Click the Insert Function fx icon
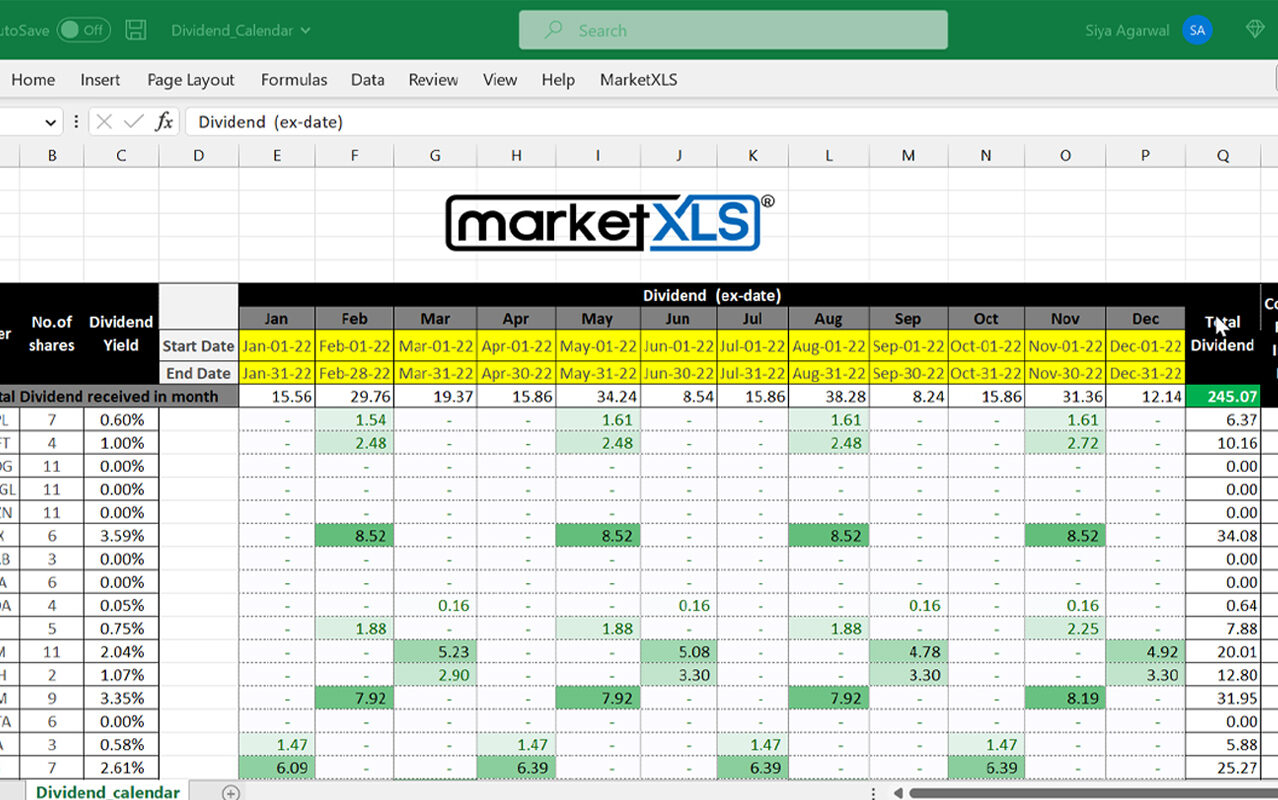1278x800 pixels. [164, 122]
